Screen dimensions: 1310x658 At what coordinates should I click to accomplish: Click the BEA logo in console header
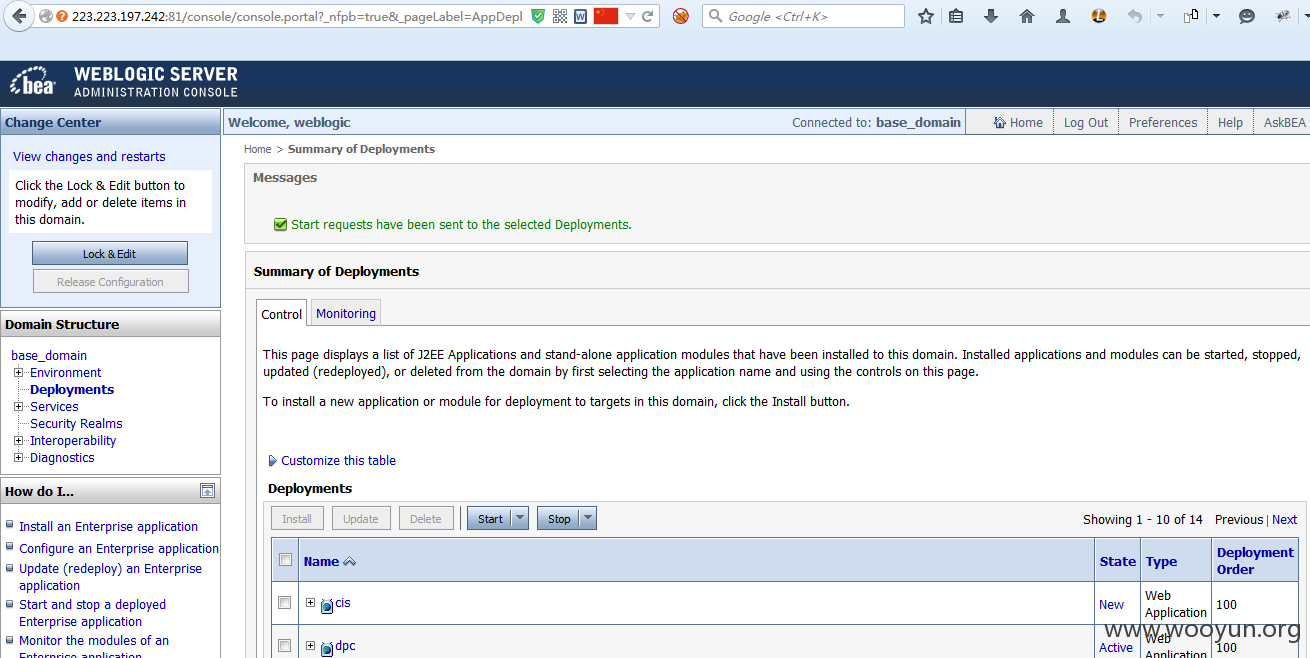33,82
